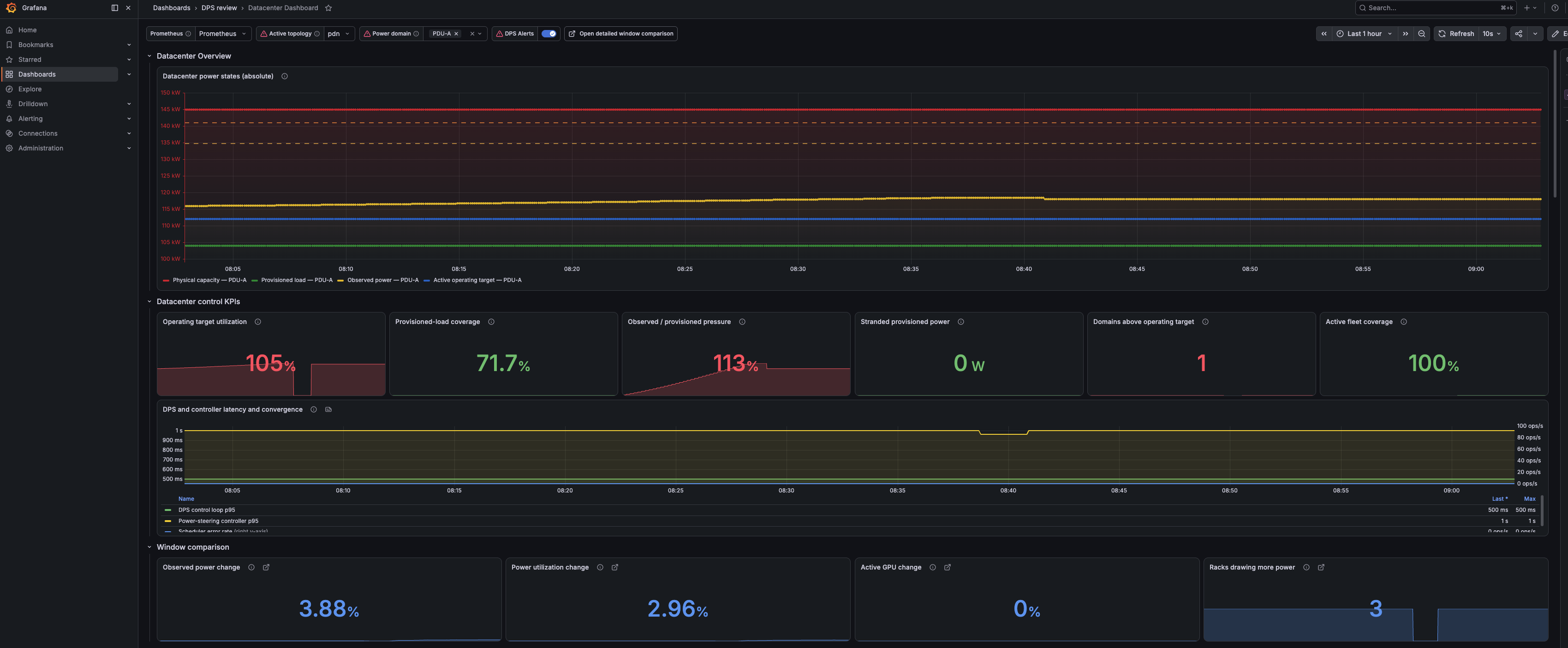
Task: Shift time range forward
Action: [1405, 34]
